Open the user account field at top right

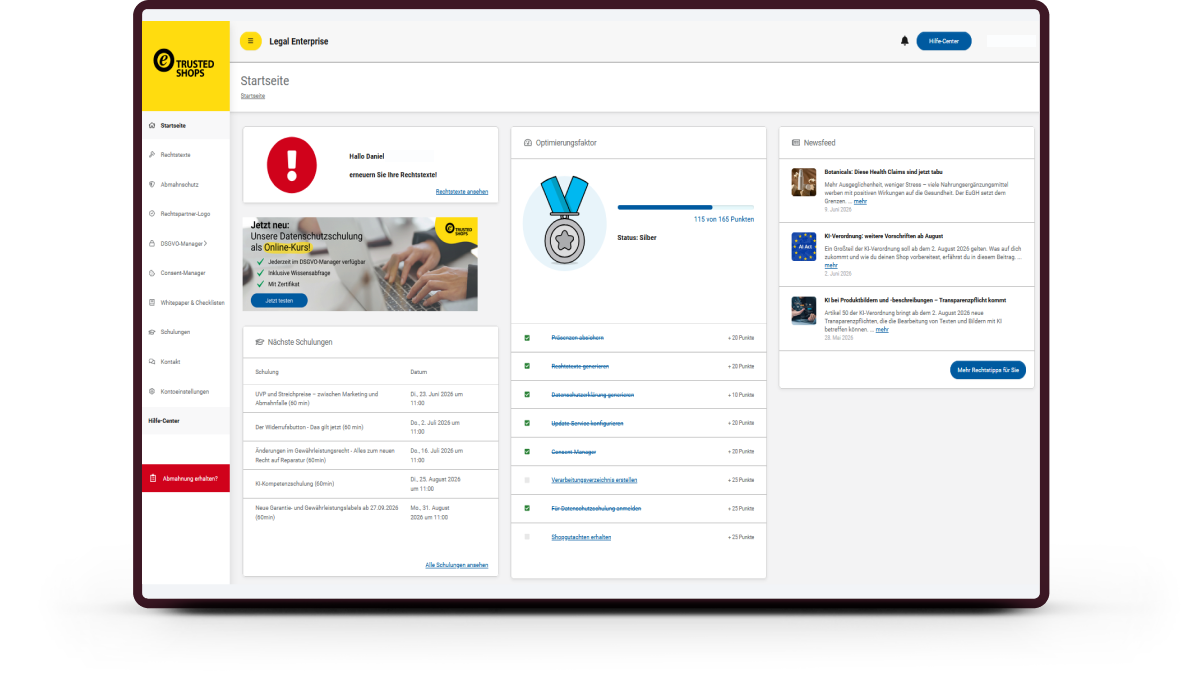pos(1010,41)
